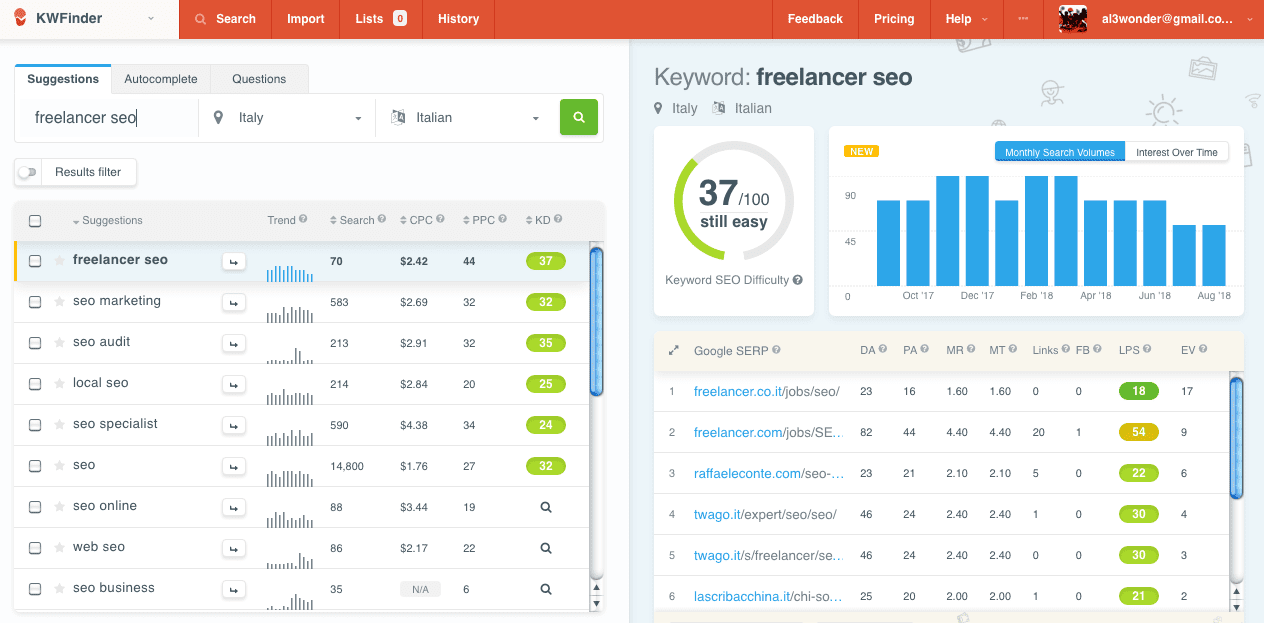Star the 'freelancer seo' keyword
1264x623 pixels.
click(x=59, y=261)
